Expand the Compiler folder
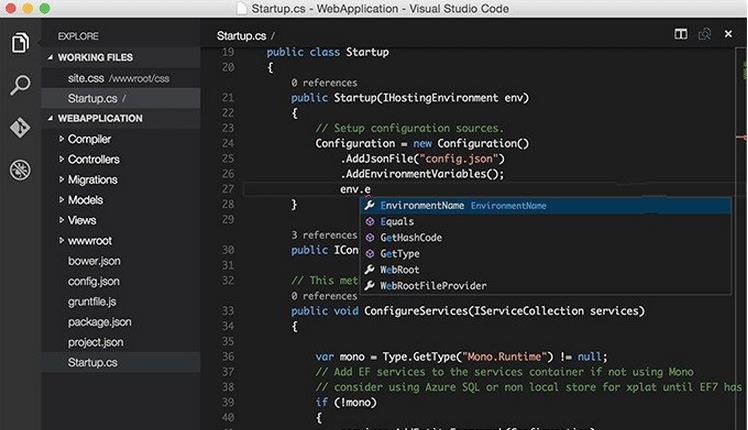Viewport: 748px width, 430px height. (x=62, y=139)
